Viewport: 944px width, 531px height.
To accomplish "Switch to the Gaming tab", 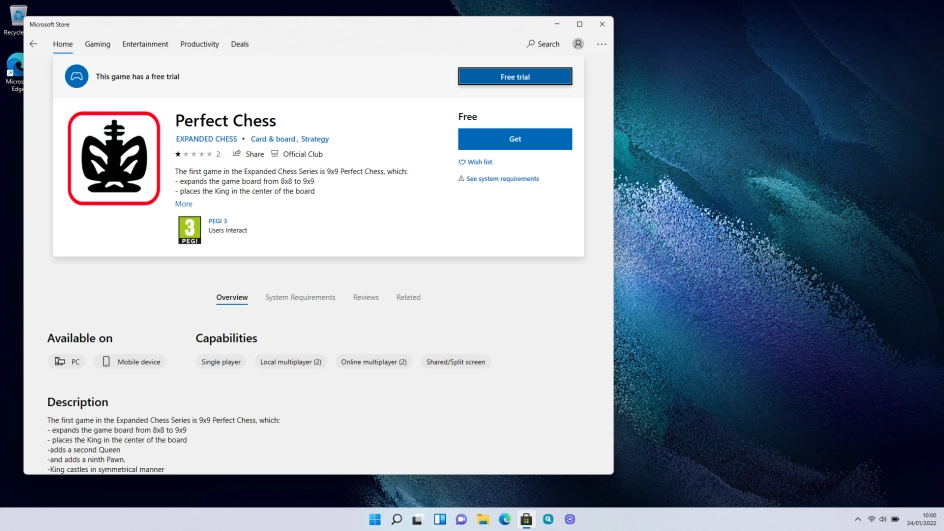I will [x=97, y=44].
